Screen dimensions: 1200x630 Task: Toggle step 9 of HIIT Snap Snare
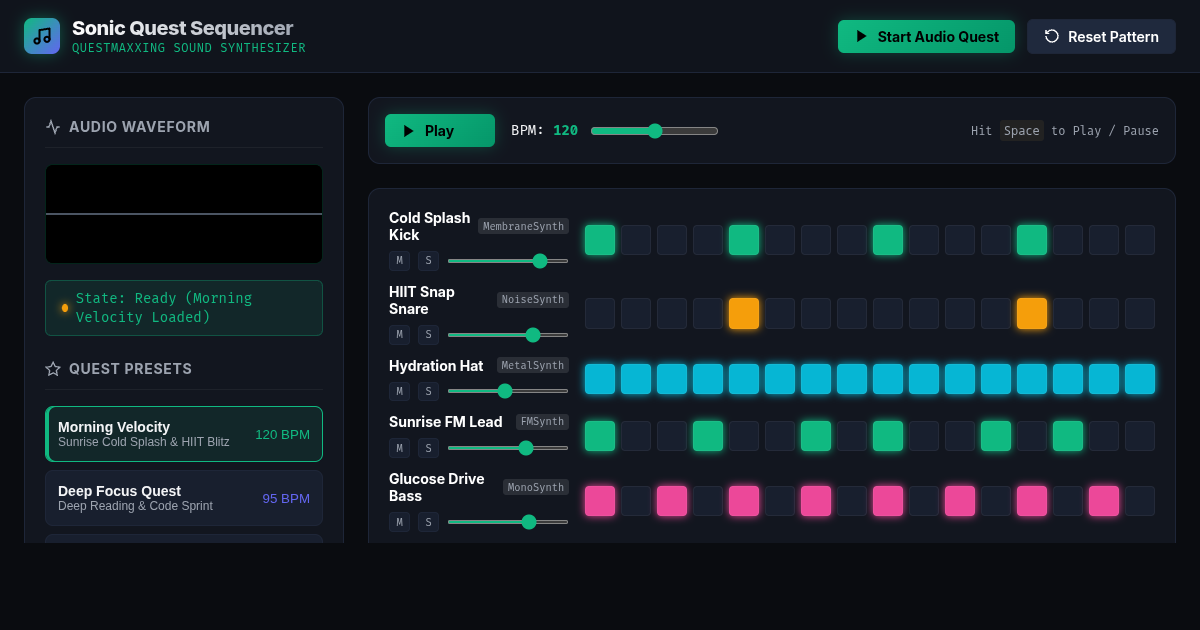(x=888, y=313)
